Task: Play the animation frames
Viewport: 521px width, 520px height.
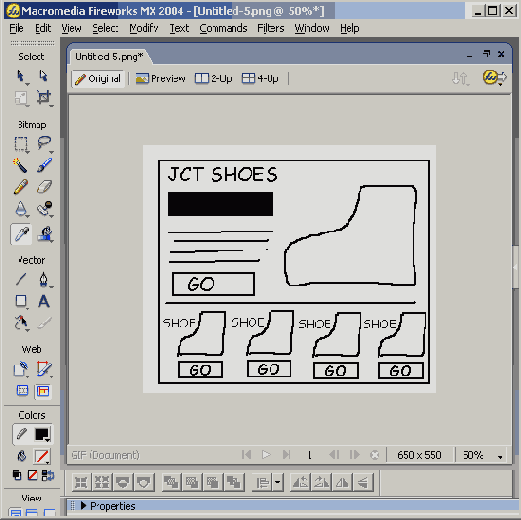Action: pos(266,455)
